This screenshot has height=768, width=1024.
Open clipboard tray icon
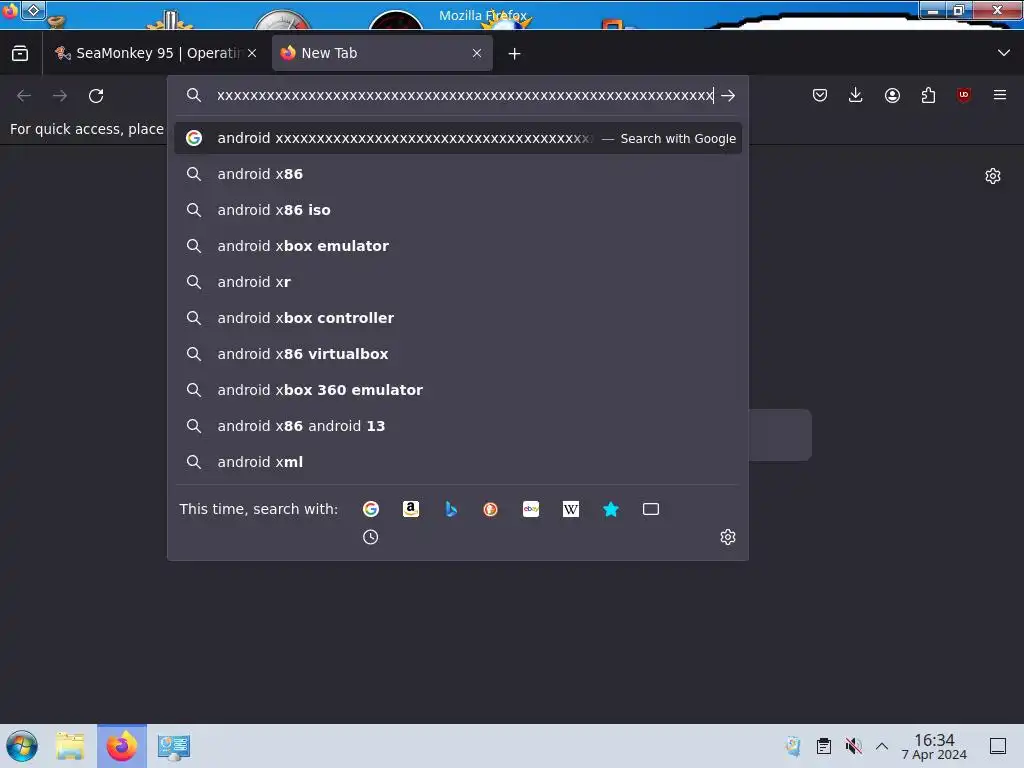824,746
